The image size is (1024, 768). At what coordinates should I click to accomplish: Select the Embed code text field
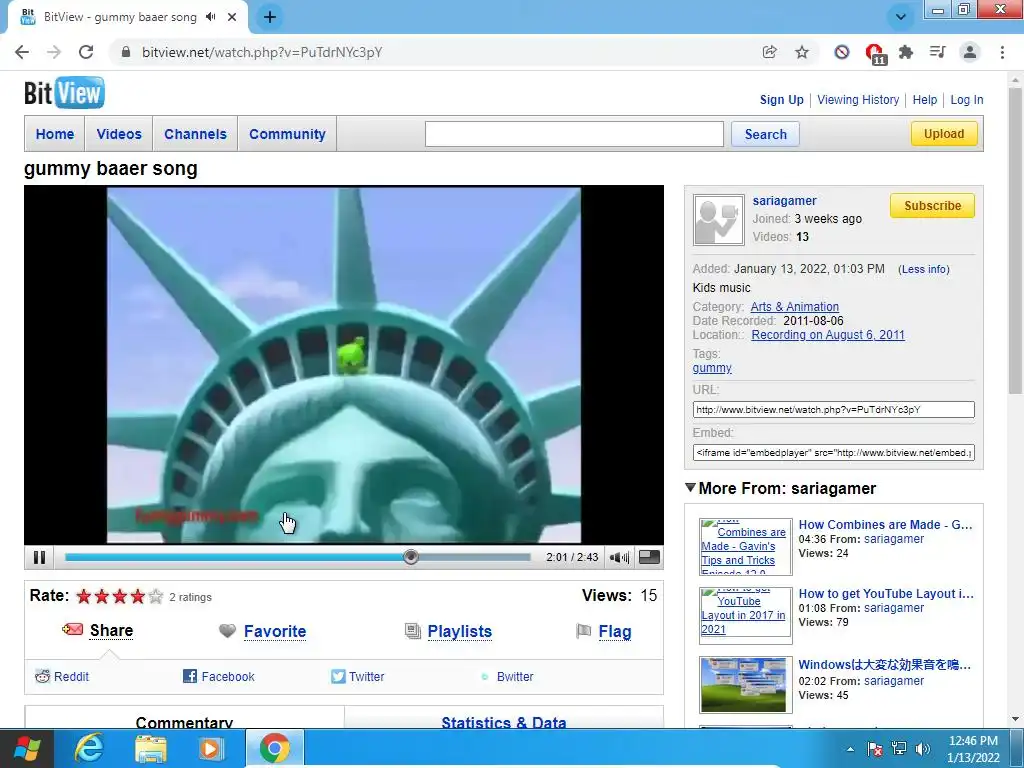click(833, 452)
